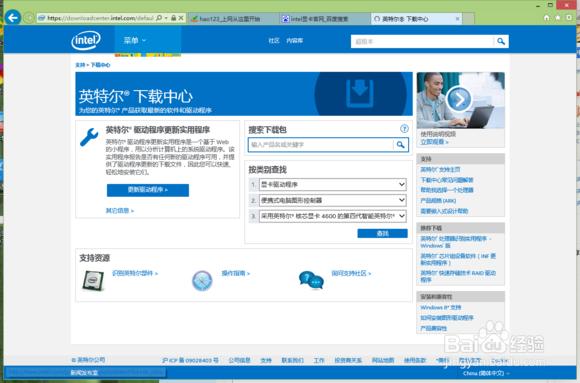This screenshot has width=580, height=383.
Task: Open the 联系我们 footer link
Action: [x=293, y=360]
